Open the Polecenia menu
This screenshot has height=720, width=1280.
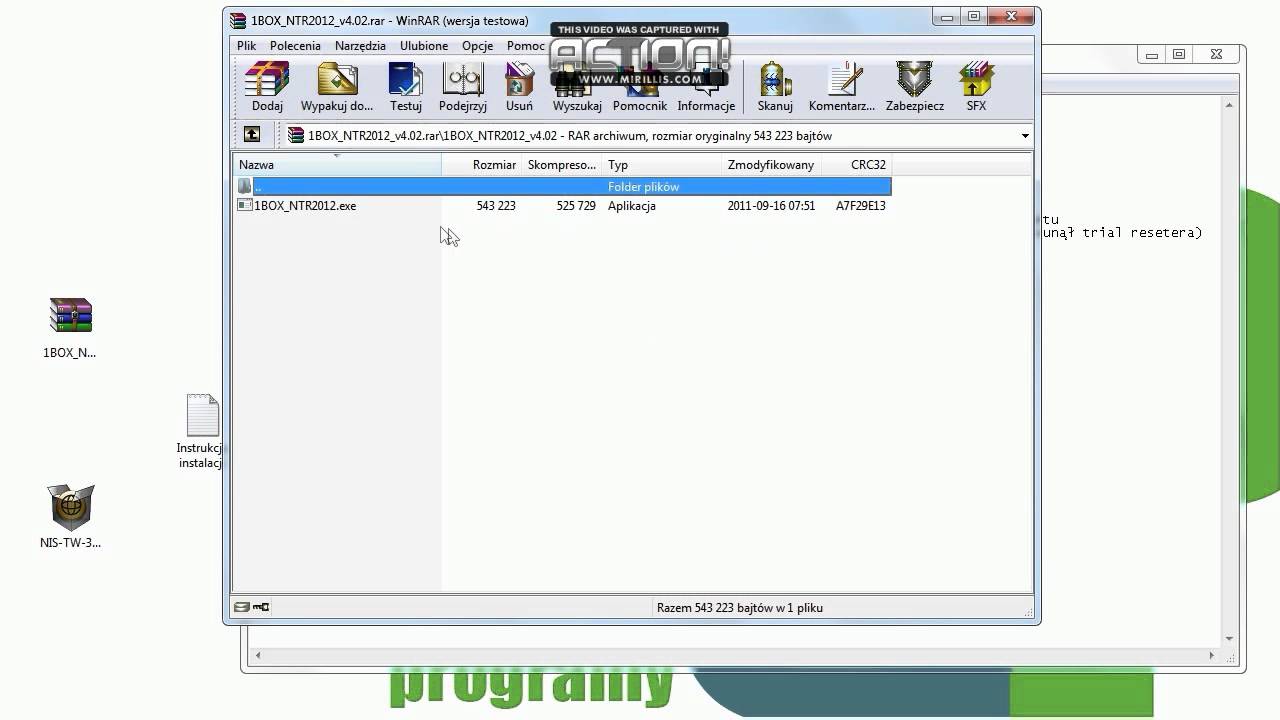295,46
